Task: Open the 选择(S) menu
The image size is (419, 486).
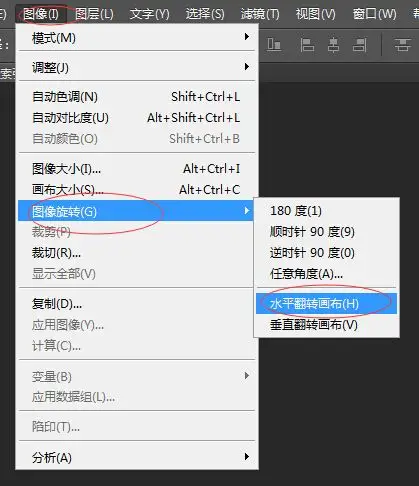Action: 205,14
